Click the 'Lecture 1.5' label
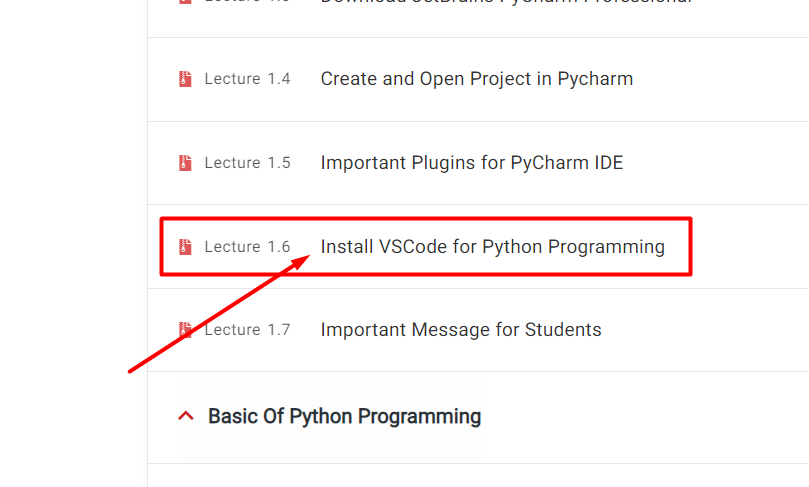 point(248,163)
